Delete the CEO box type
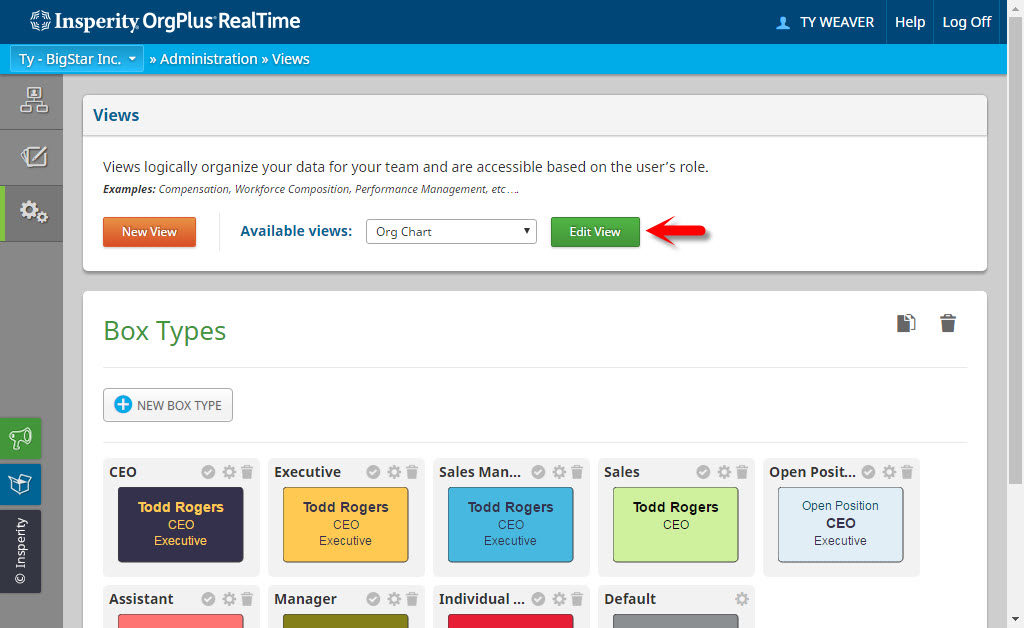Viewport: 1024px width, 628px height. point(247,472)
